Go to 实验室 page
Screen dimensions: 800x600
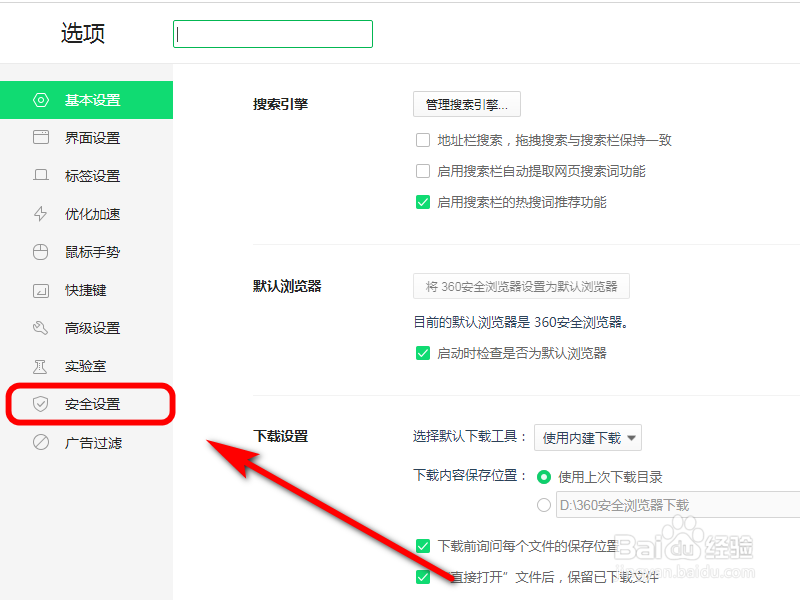pos(86,366)
